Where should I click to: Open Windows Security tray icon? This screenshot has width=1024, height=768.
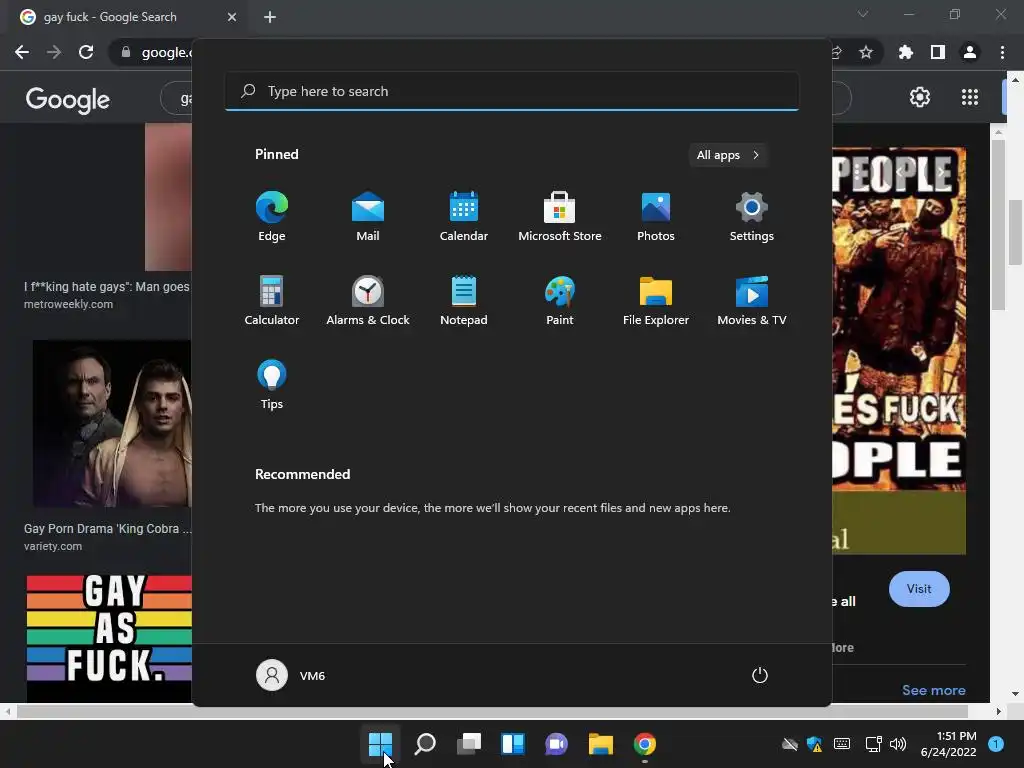(x=814, y=744)
